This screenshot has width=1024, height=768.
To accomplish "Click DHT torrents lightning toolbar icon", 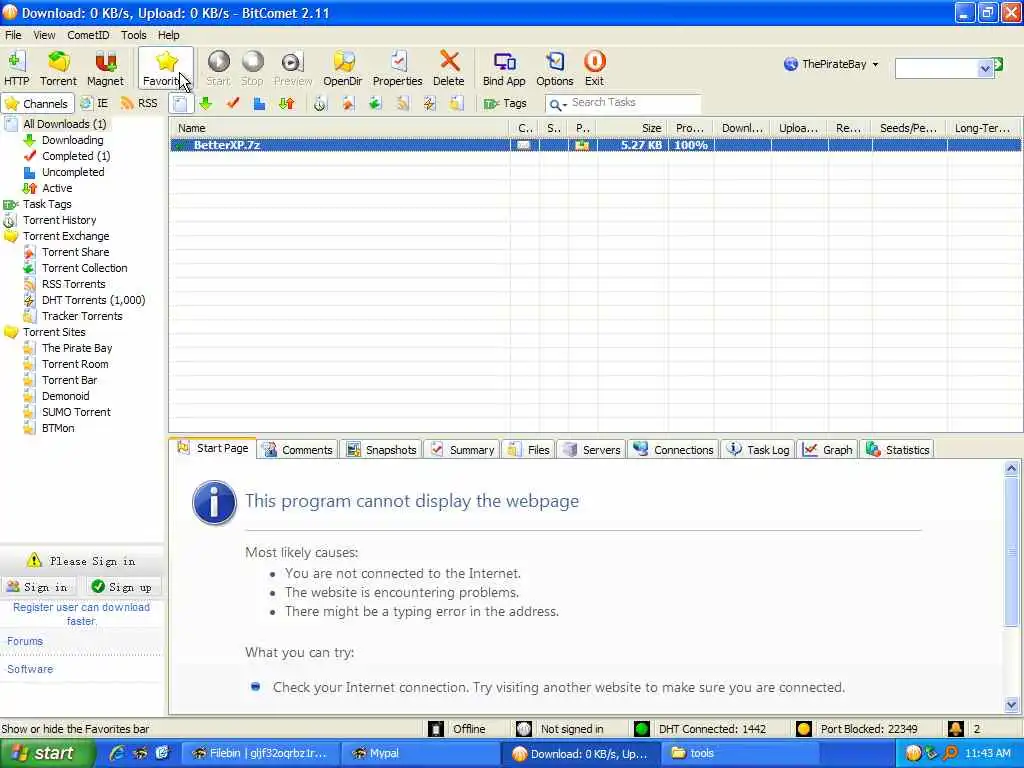I will (x=429, y=103).
